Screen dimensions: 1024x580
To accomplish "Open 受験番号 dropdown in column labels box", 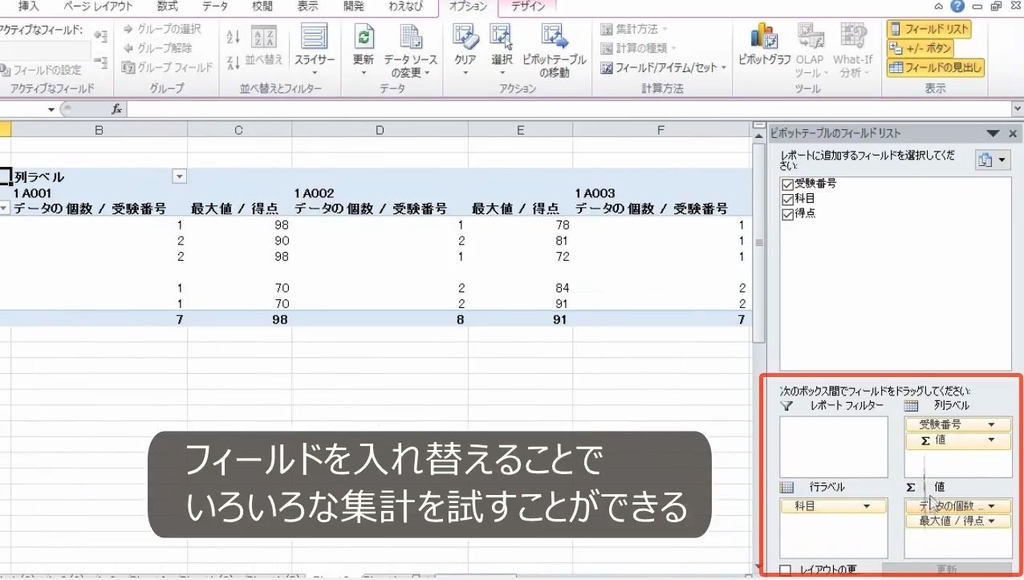I will (991, 425).
